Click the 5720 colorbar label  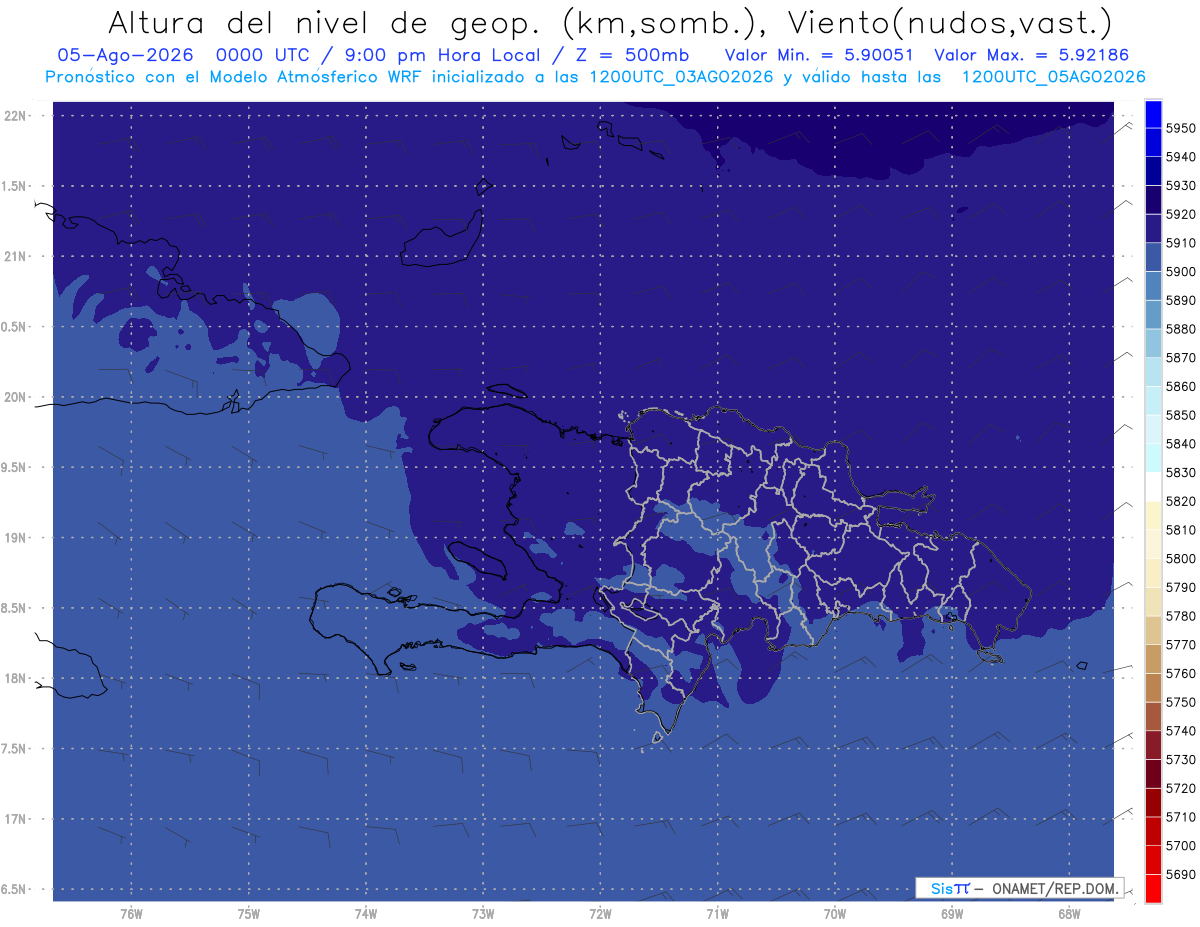pyautogui.click(x=1181, y=788)
